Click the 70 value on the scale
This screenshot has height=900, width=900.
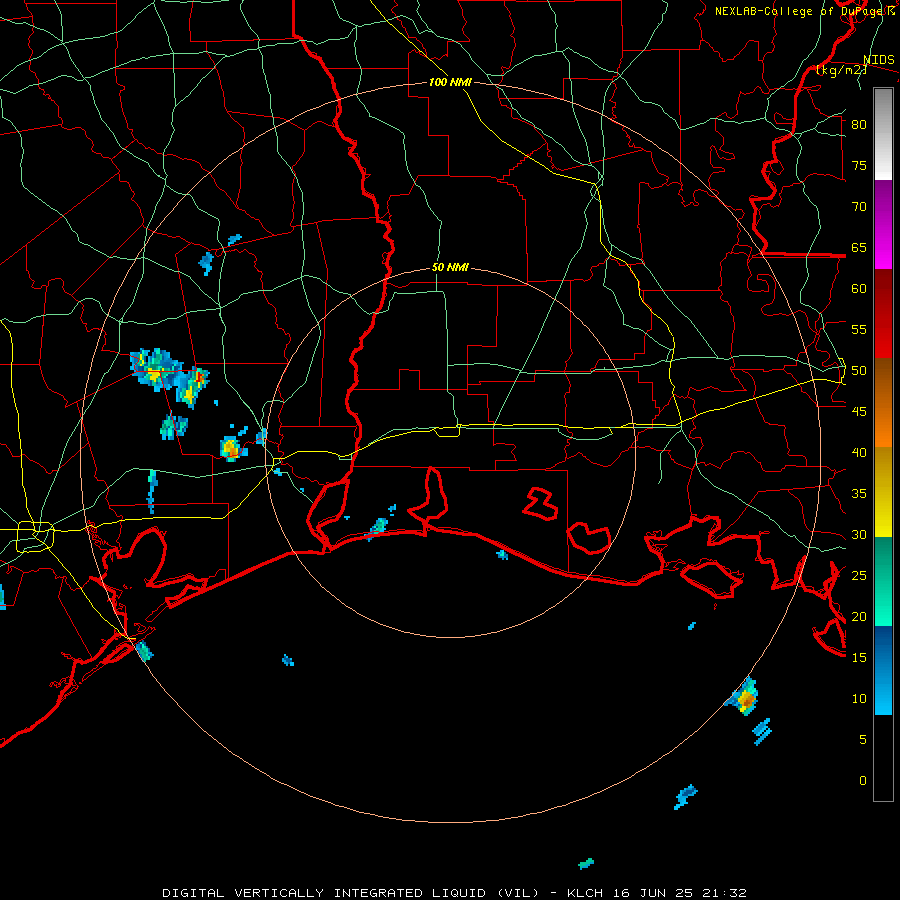pyautogui.click(x=859, y=207)
